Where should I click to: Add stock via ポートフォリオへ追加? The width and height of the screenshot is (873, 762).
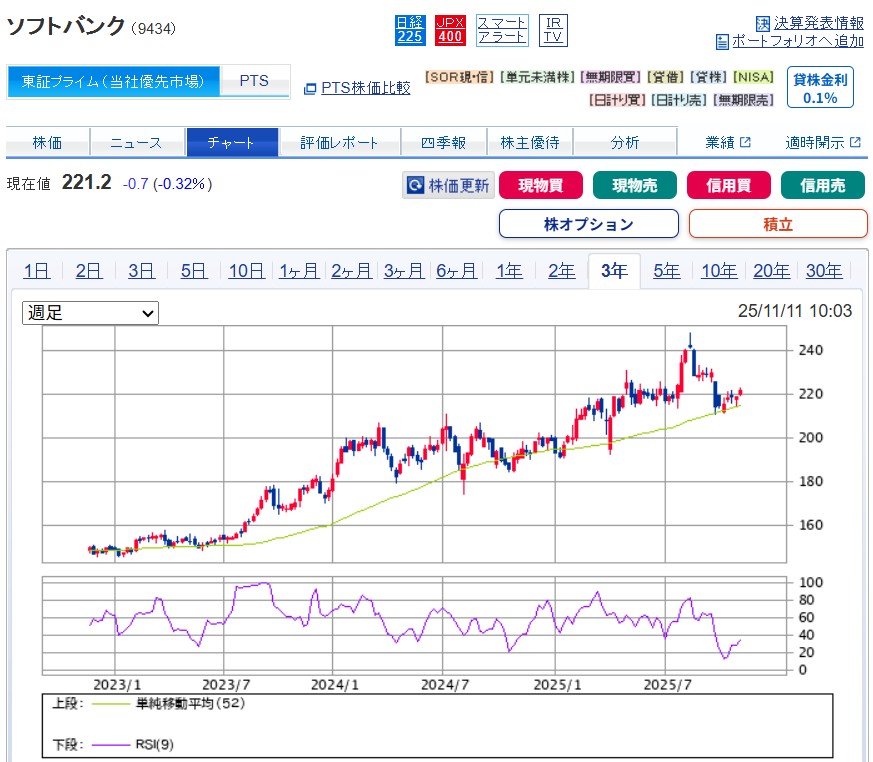[x=790, y=41]
